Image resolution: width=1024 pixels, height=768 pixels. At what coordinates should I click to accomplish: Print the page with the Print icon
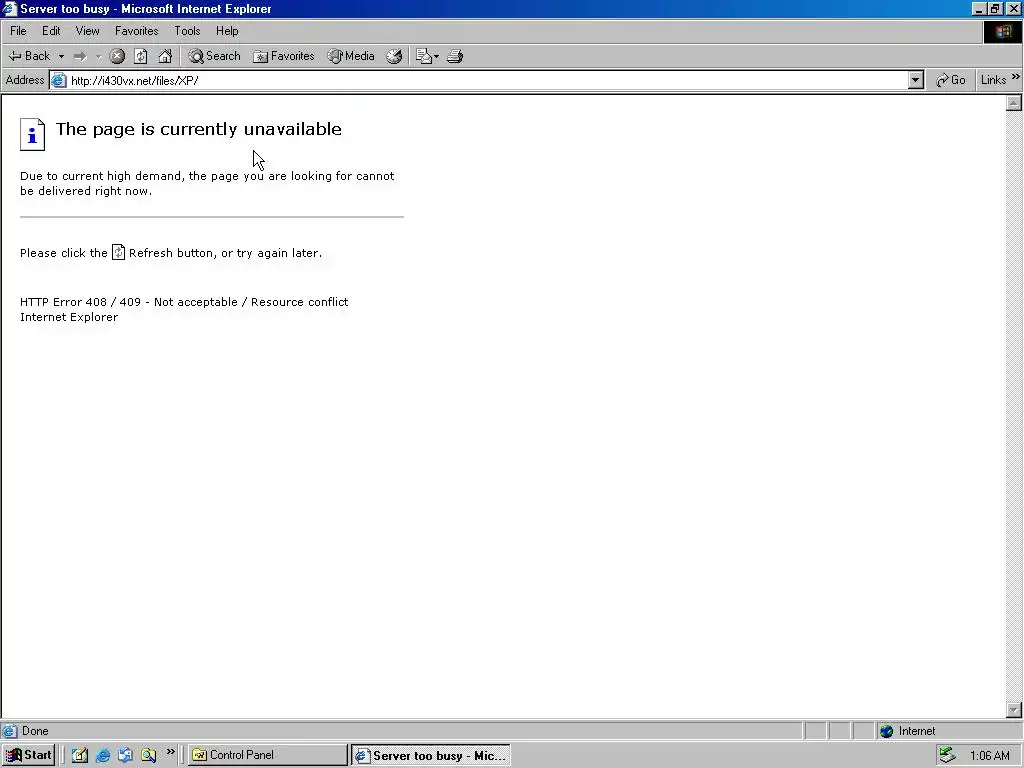[x=455, y=56]
